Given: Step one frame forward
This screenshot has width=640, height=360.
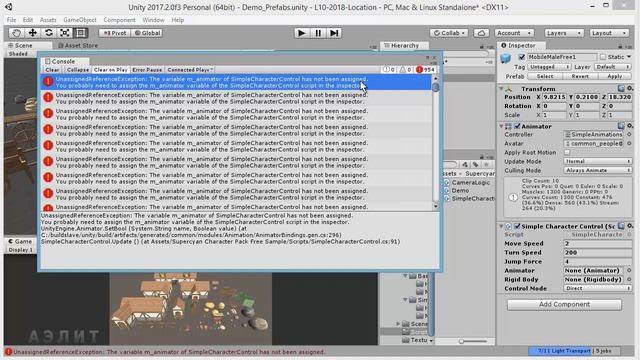Looking at the screenshot, I should [334, 33].
